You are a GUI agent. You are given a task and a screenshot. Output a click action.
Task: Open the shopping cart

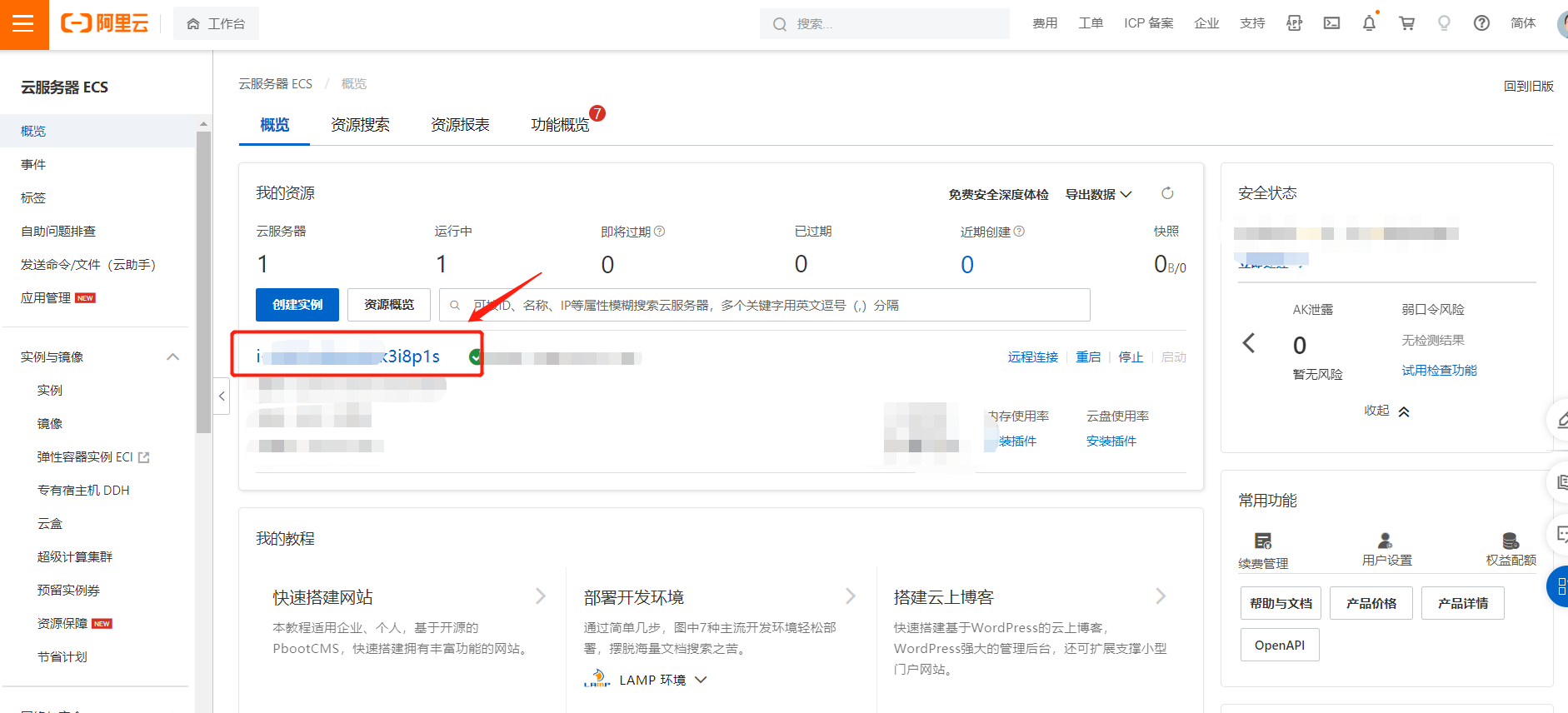[x=1406, y=23]
